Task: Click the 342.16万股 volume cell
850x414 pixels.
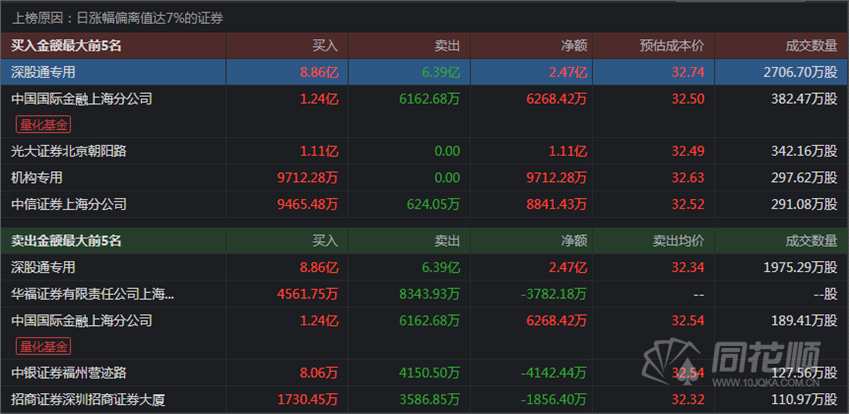Action: (x=804, y=151)
